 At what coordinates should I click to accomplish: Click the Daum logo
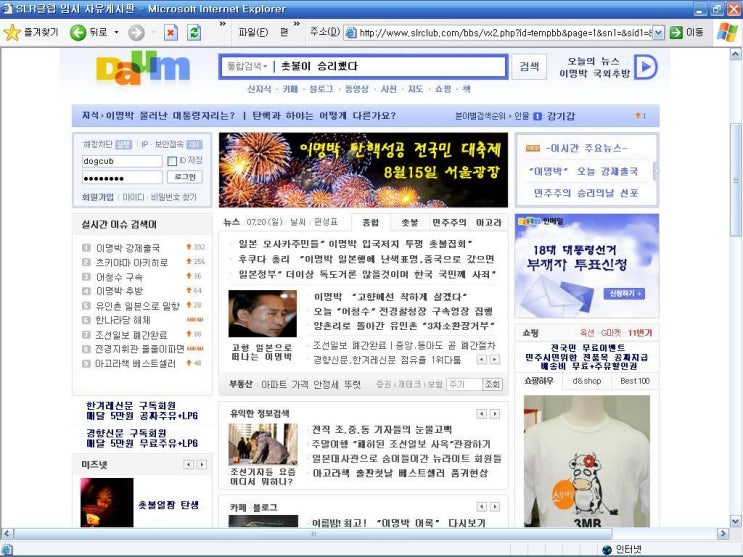(143, 68)
